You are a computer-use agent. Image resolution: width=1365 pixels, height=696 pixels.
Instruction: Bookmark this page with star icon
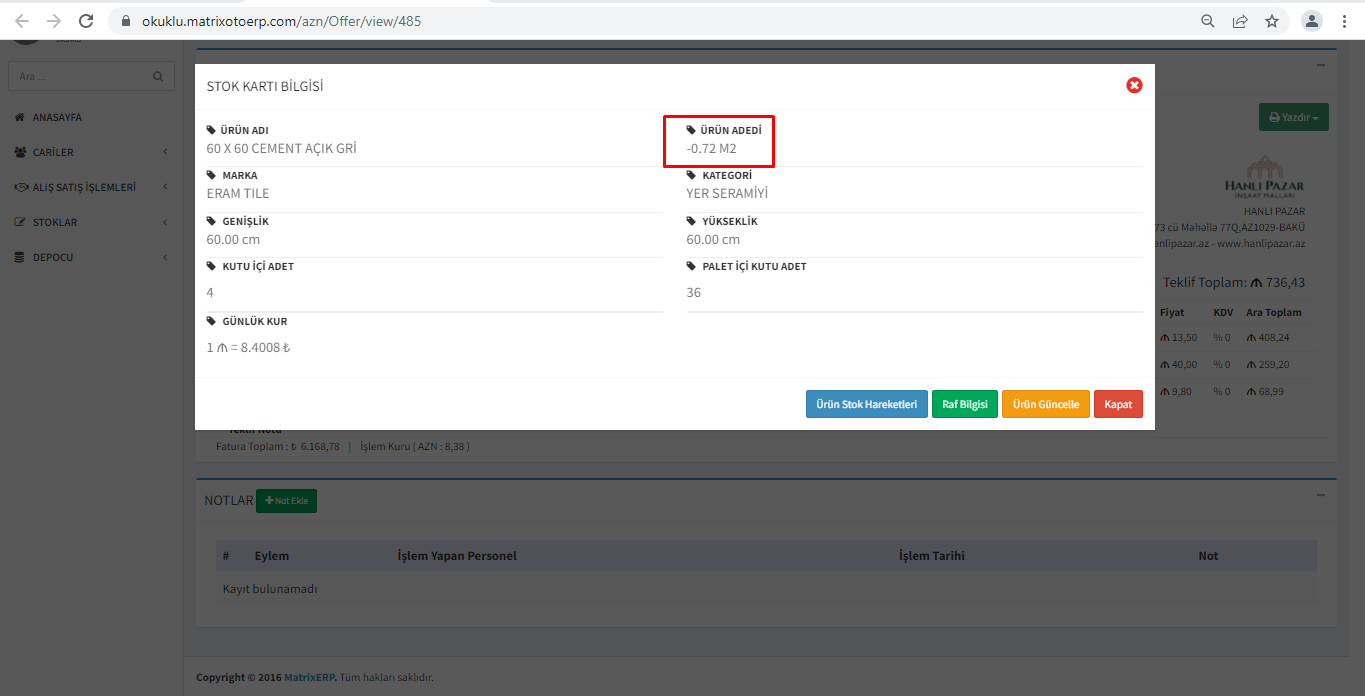click(1272, 21)
